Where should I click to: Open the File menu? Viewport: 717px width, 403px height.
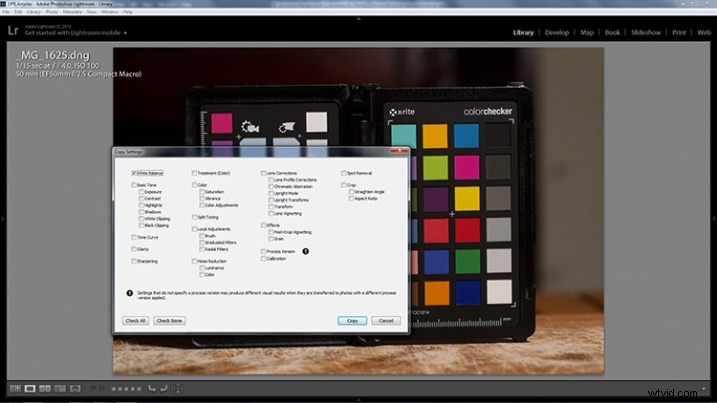(x=5, y=12)
